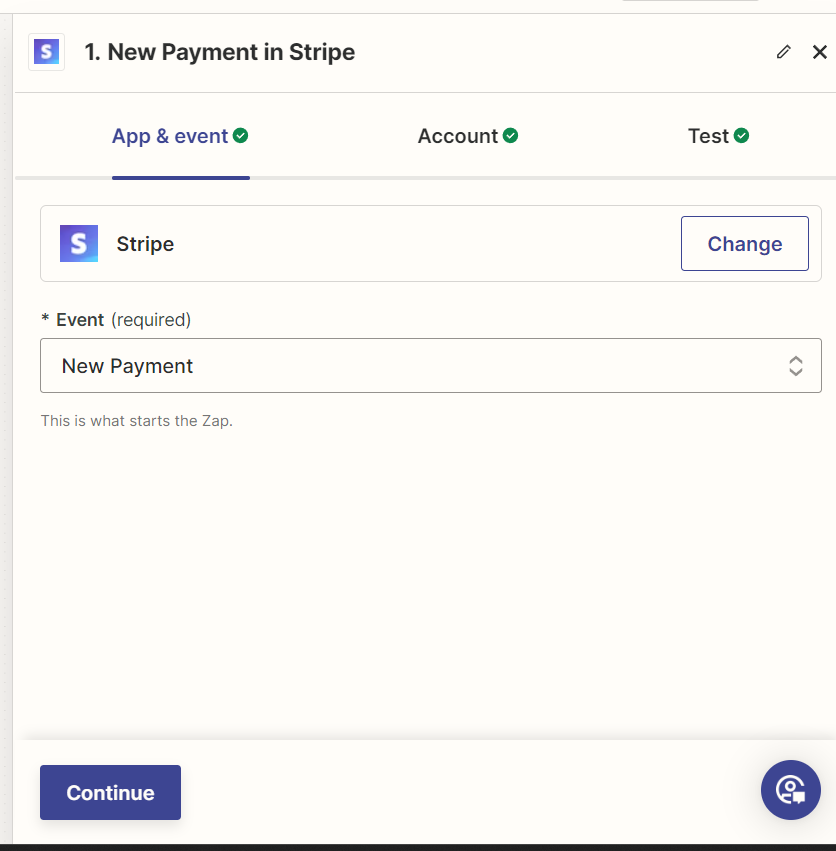Click the 'Event (required)' field label
Viewport: 836px width, 851px height.
[x=116, y=320]
